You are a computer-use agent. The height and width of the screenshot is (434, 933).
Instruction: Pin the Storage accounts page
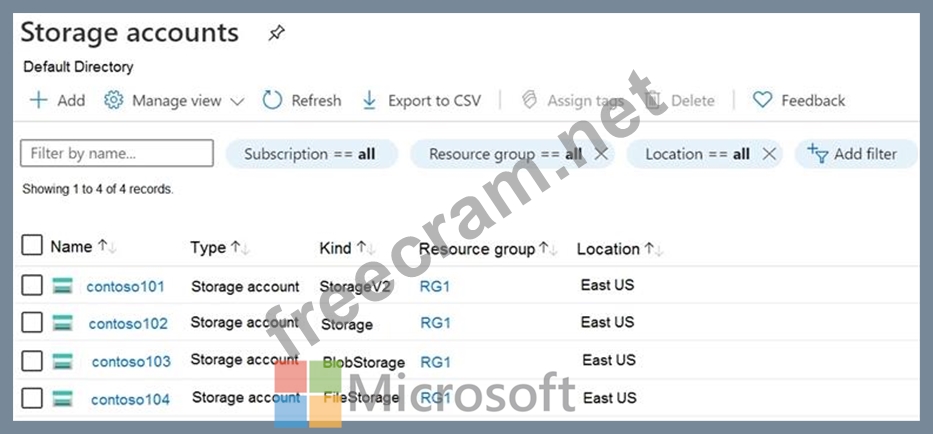coord(276,33)
